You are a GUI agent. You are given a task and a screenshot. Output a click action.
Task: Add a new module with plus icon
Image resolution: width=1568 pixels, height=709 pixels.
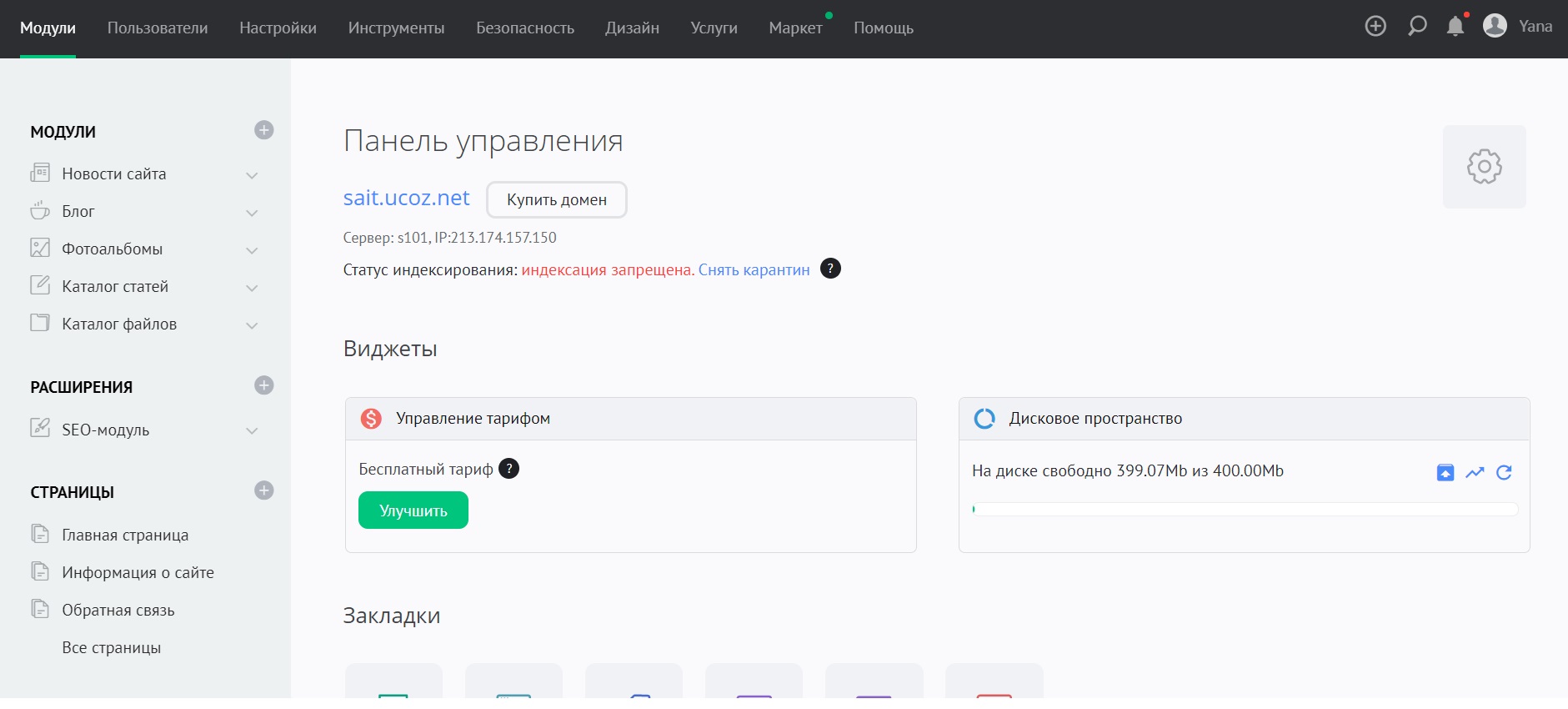(264, 130)
